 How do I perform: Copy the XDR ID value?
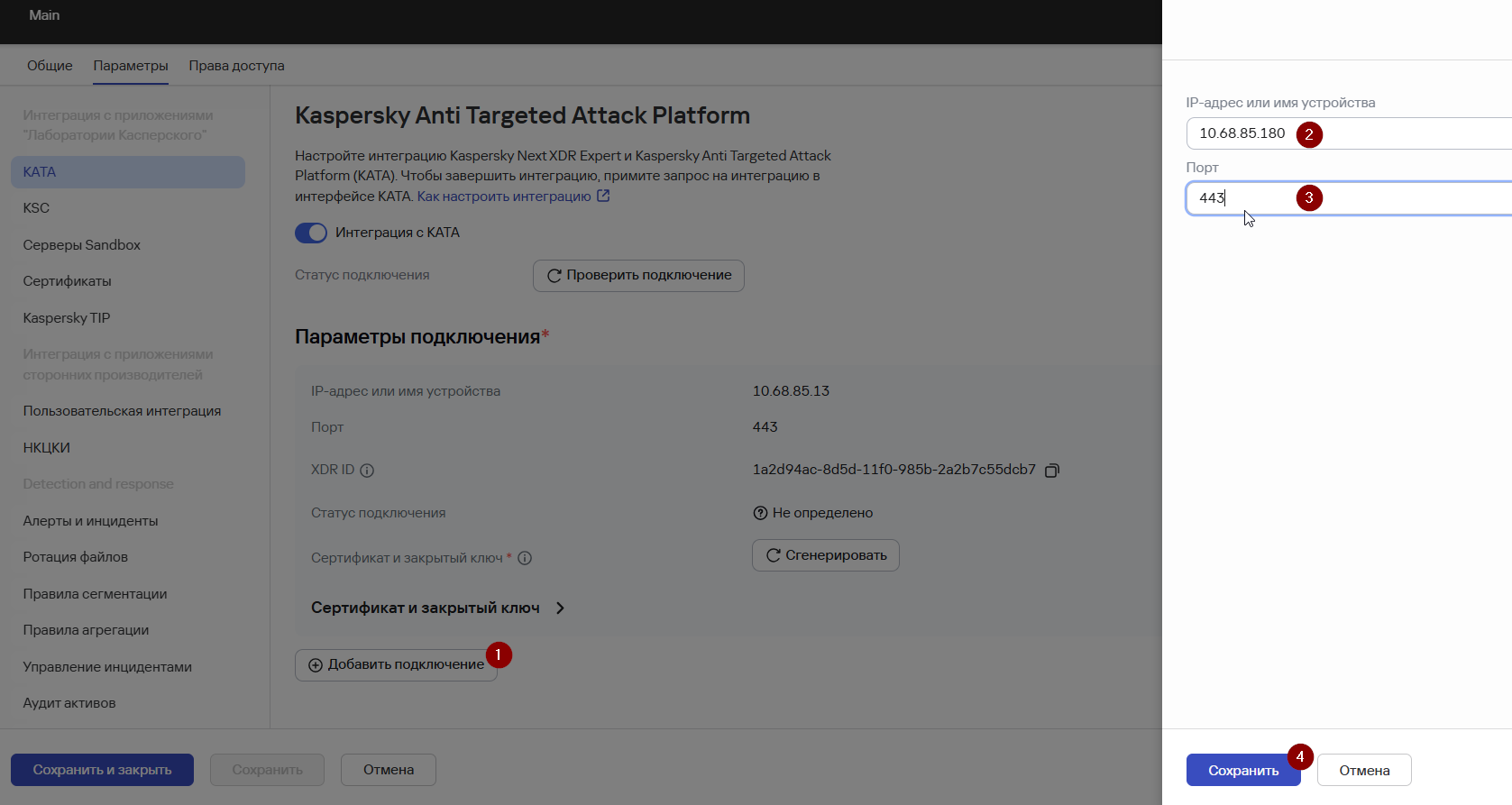1051,471
